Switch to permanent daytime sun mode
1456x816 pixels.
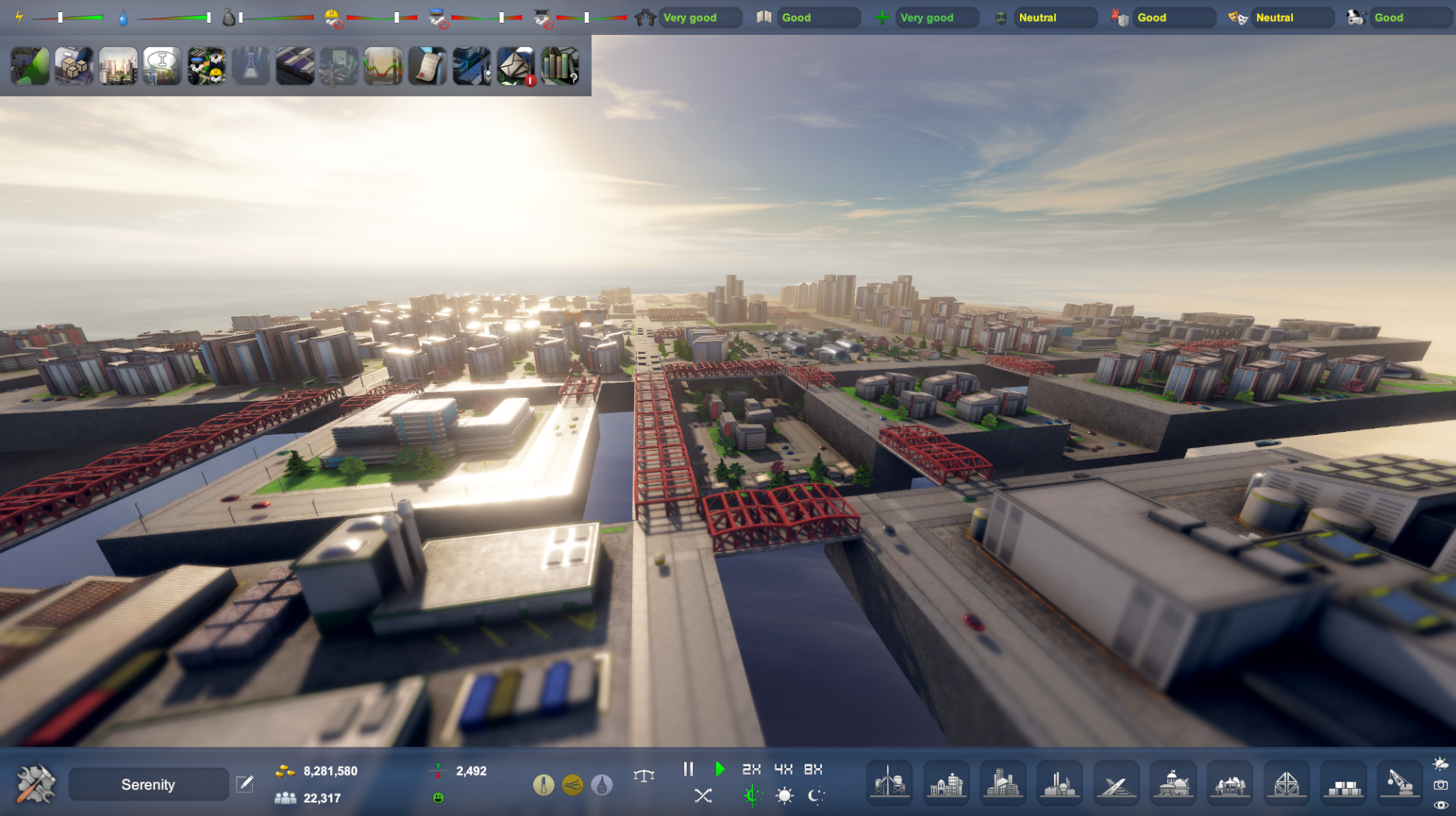pyautogui.click(x=784, y=795)
